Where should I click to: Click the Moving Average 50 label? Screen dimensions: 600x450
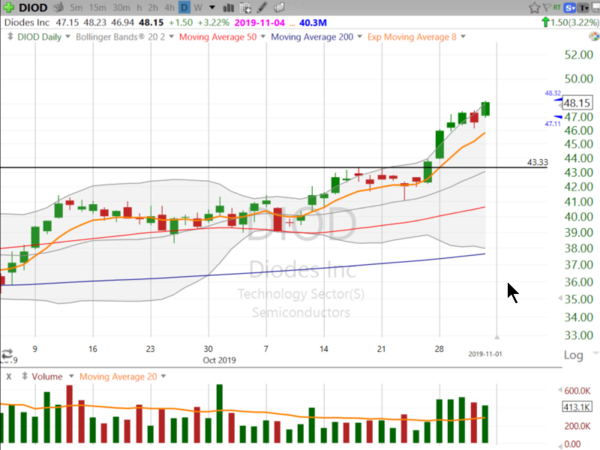point(218,37)
